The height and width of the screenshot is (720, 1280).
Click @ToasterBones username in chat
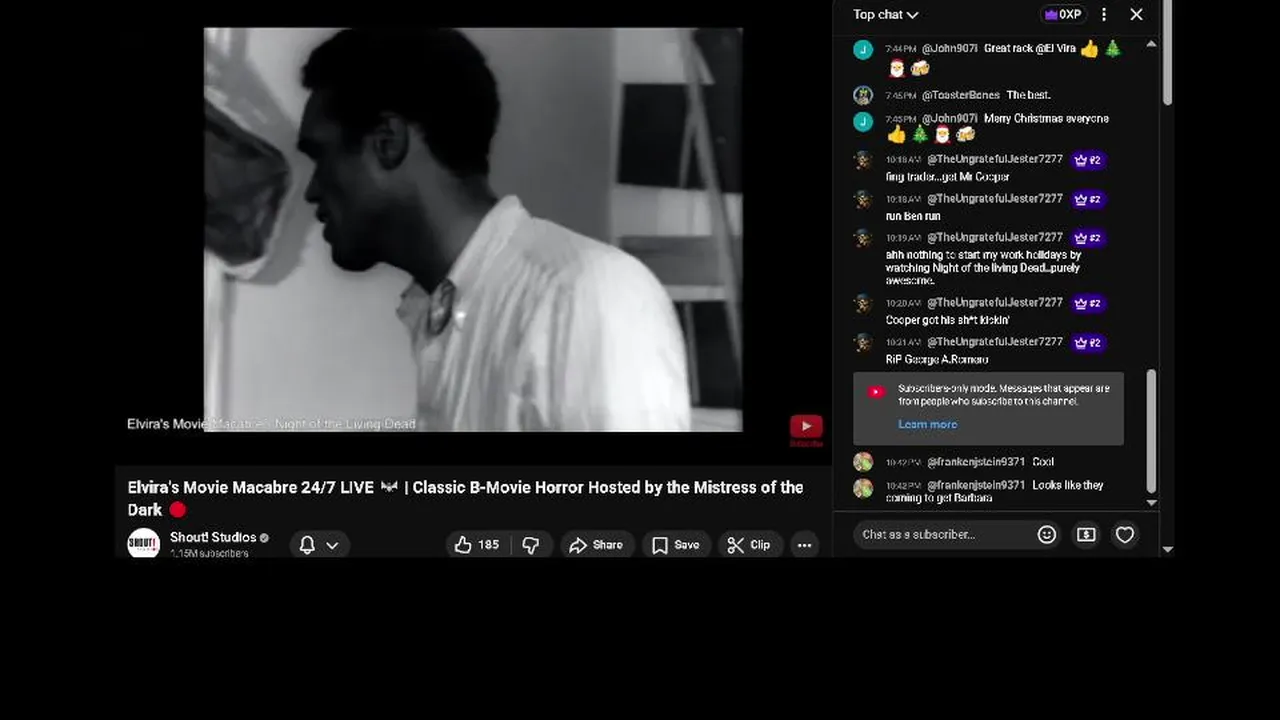(961, 95)
